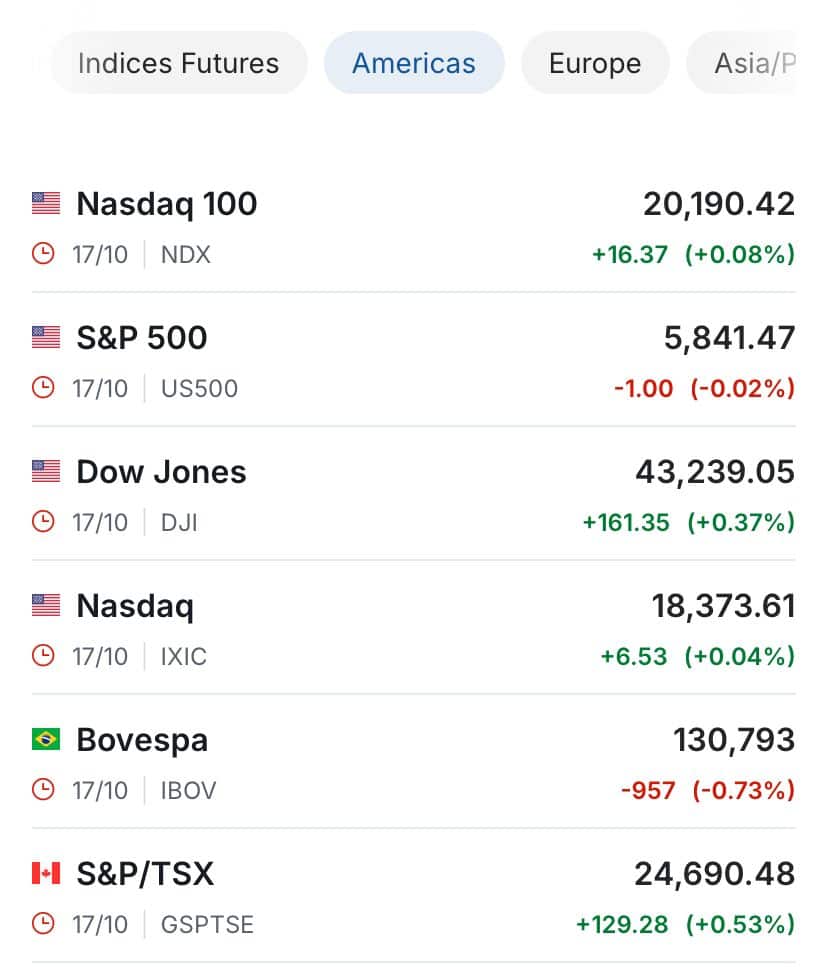Click the US flag beside Dow Jones
Screen dimensions: 828x967
tap(46, 471)
